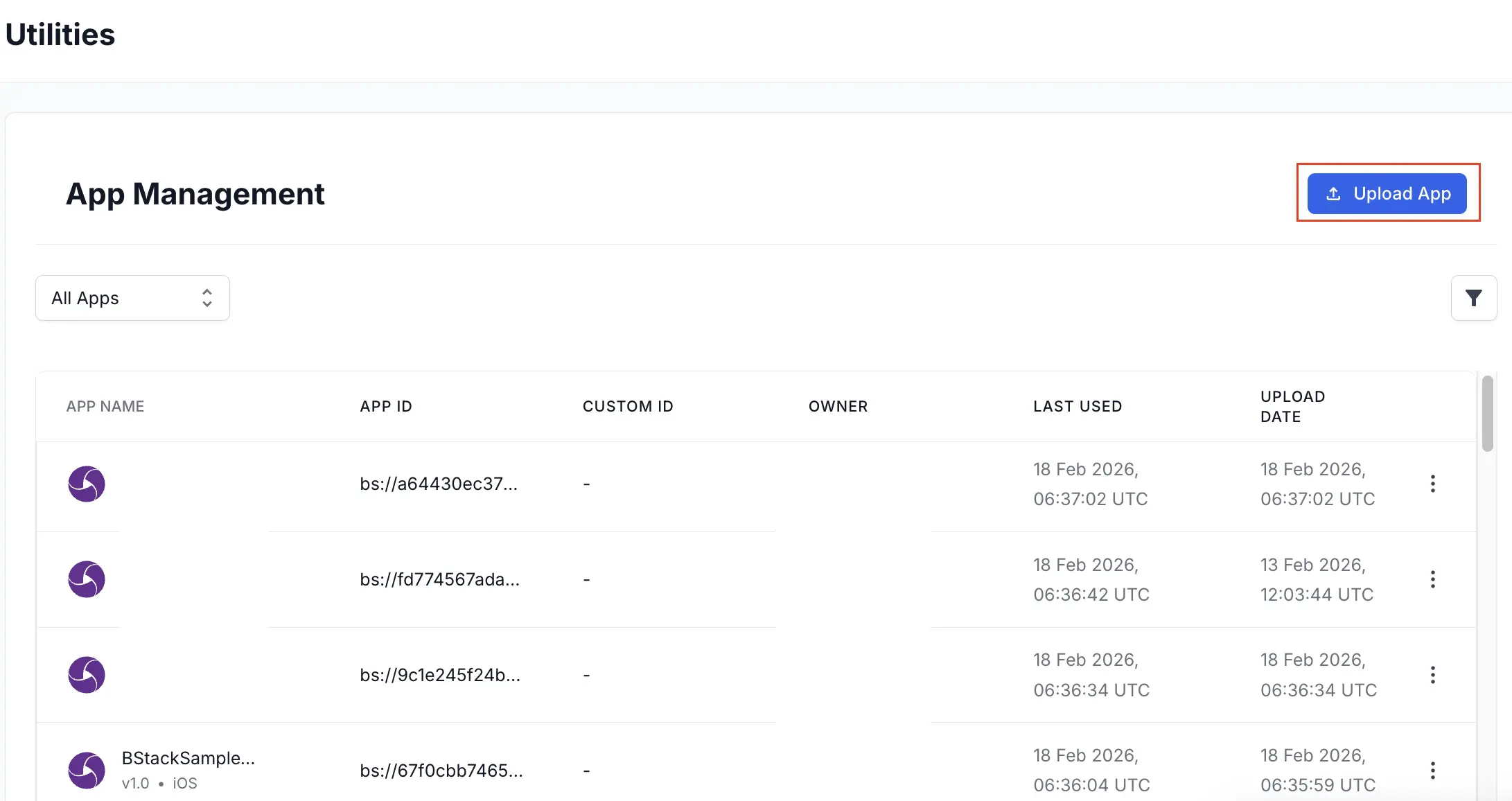The width and height of the screenshot is (1512, 801).
Task: Click the app icon in the third row
Action: 87,675
